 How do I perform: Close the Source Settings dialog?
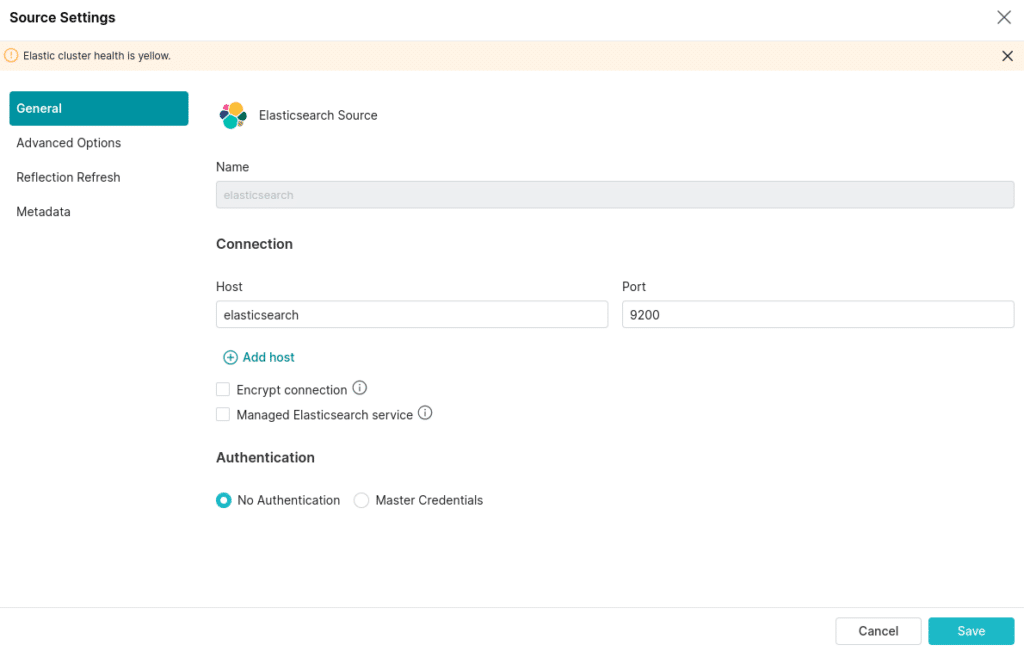pyautogui.click(x=1004, y=18)
